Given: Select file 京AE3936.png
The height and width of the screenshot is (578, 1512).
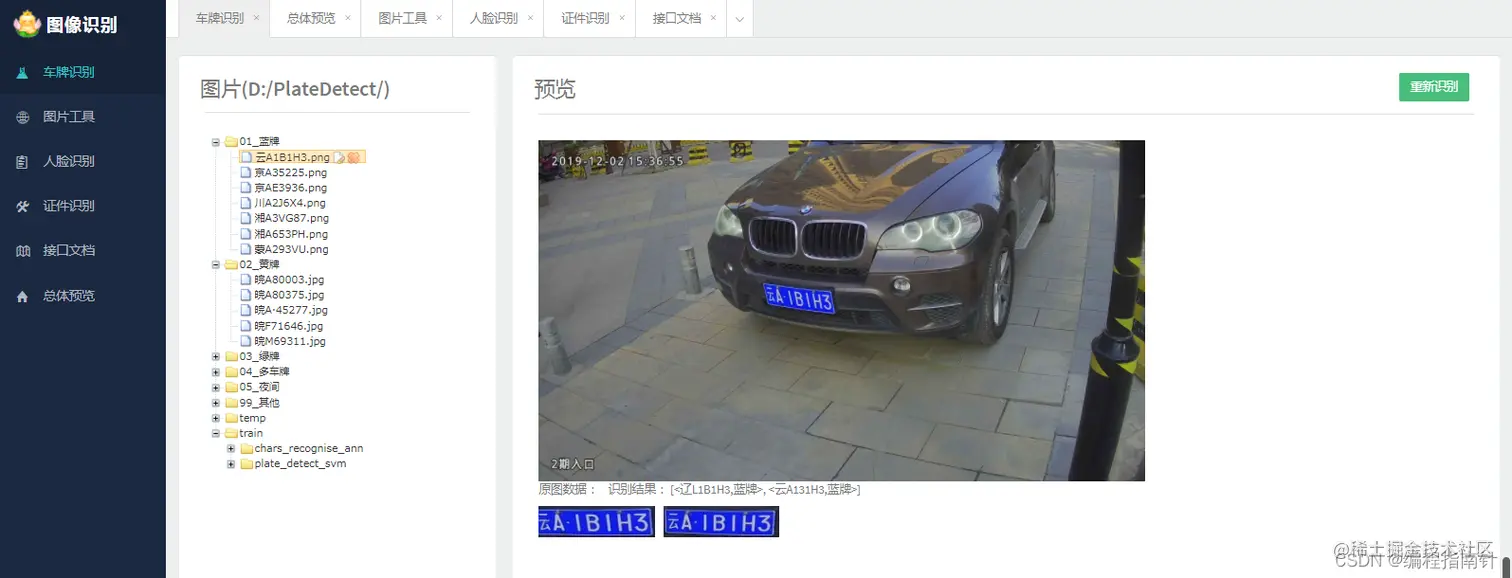Looking at the screenshot, I should click(290, 187).
